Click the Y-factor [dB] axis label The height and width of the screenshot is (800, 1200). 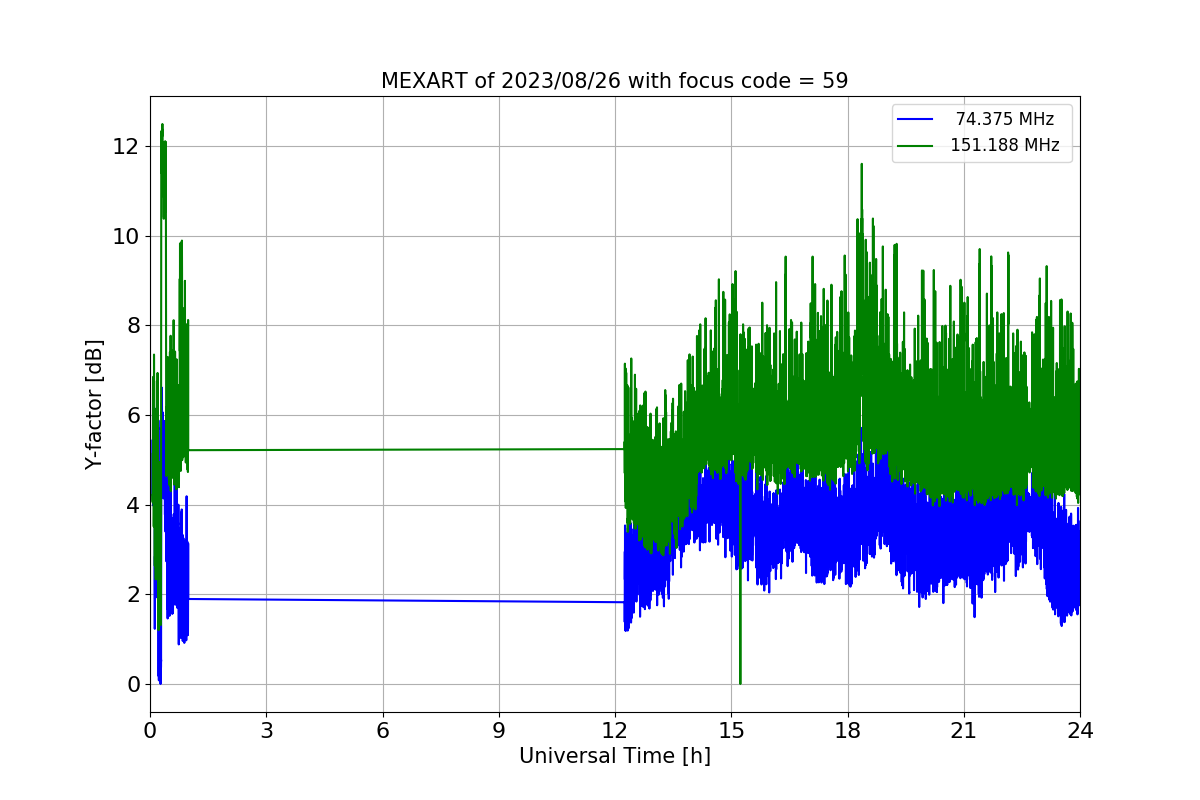(x=94, y=404)
